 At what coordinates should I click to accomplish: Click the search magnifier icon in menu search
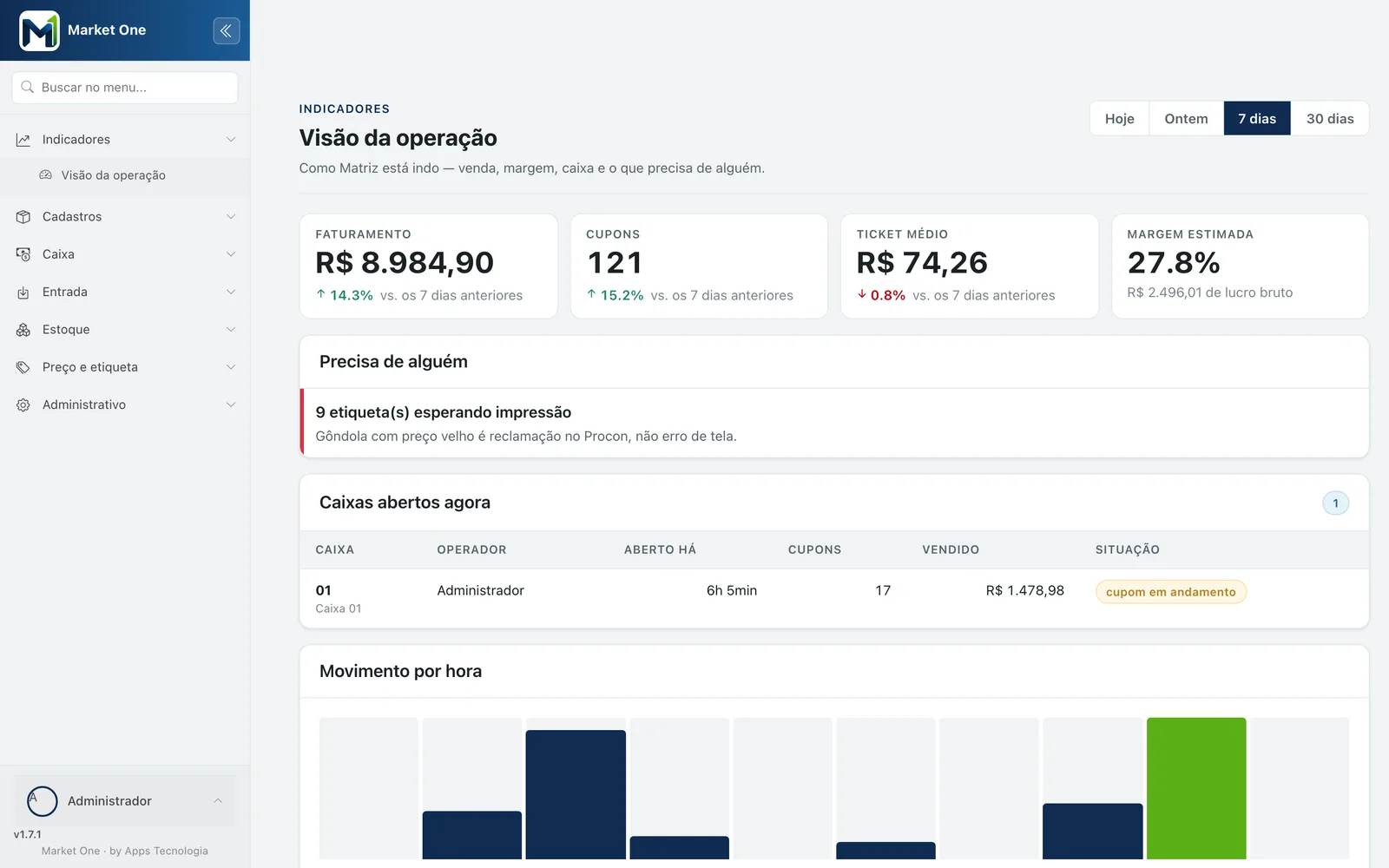click(x=28, y=88)
